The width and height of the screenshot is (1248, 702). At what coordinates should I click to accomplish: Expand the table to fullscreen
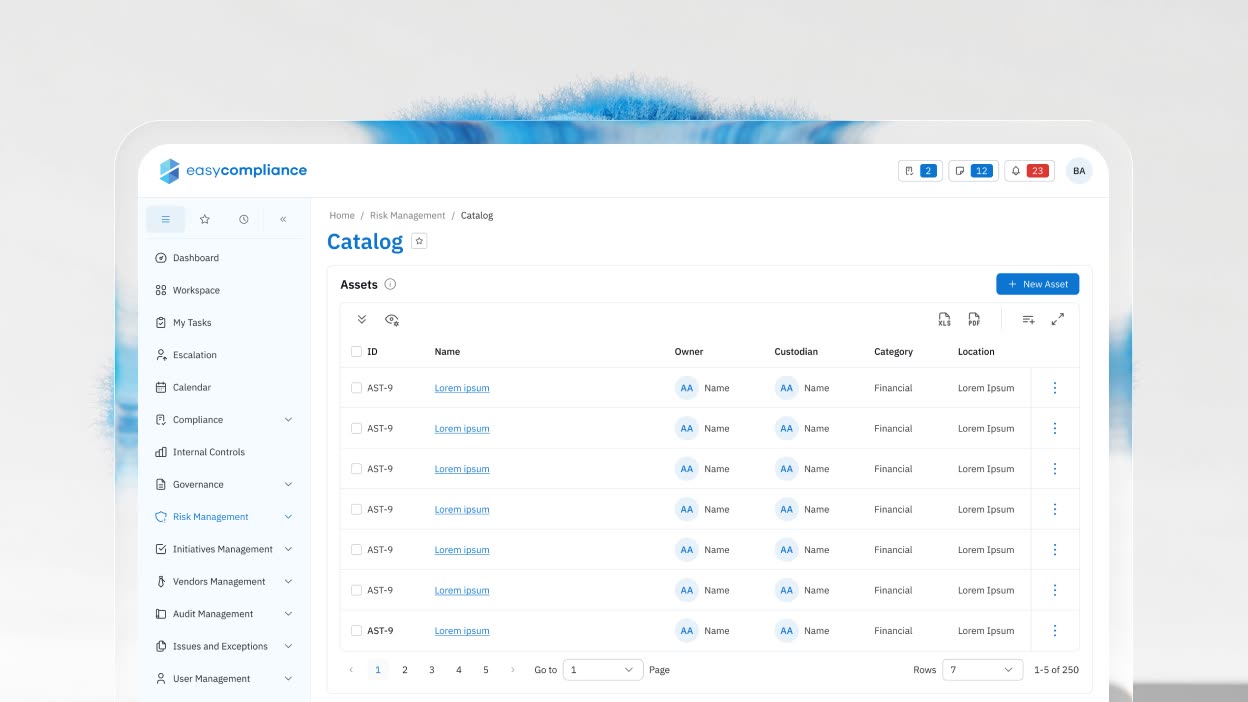[x=1058, y=319]
